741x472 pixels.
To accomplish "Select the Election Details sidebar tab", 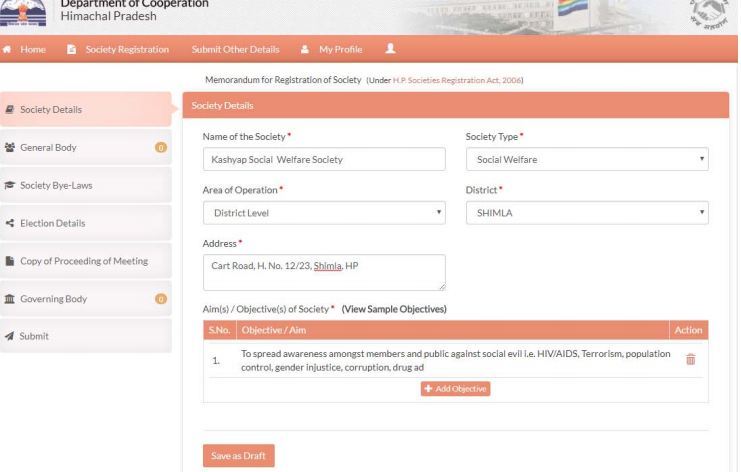I will (86, 223).
